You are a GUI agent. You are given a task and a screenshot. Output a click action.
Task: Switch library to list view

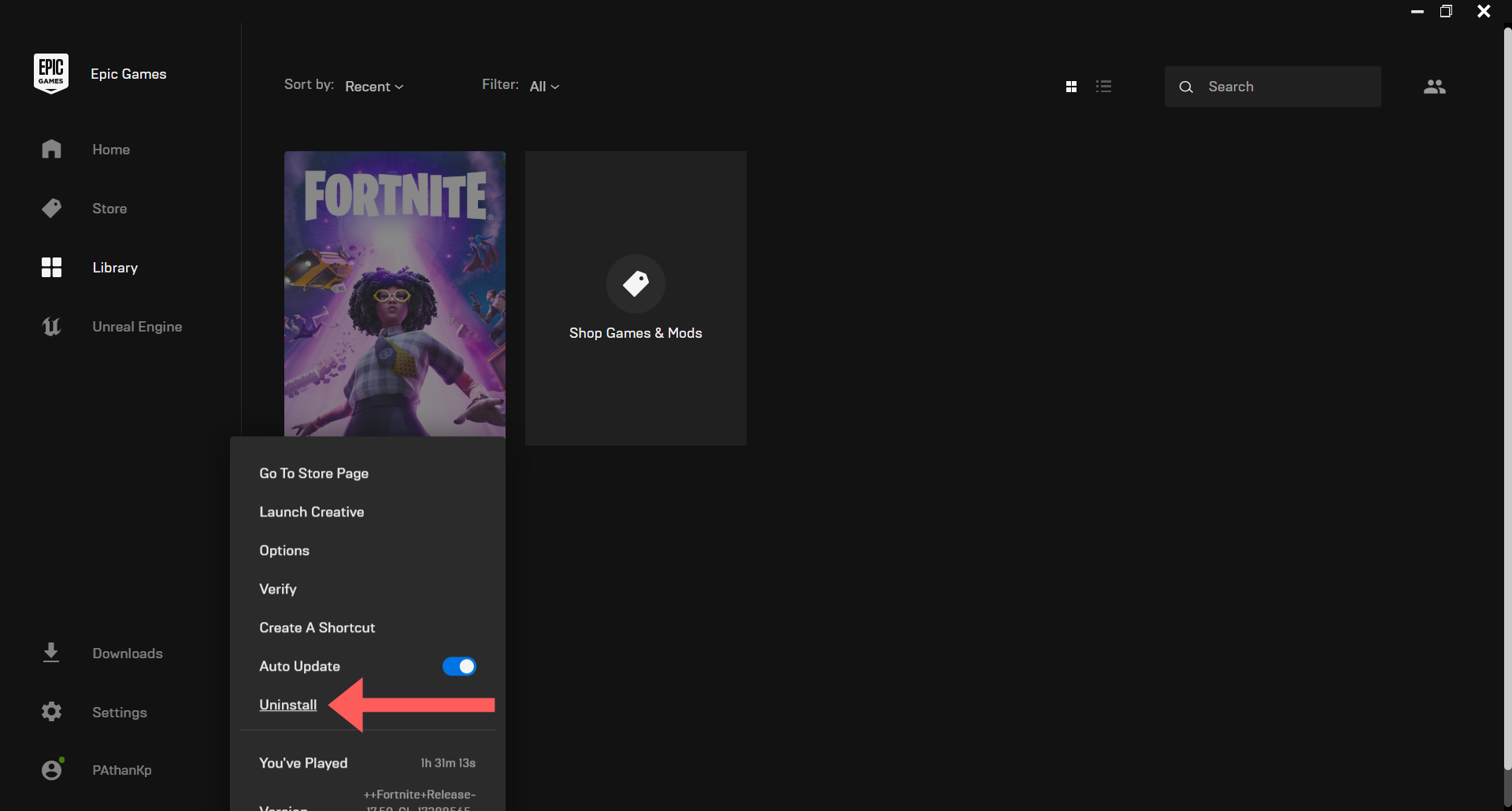click(1104, 86)
